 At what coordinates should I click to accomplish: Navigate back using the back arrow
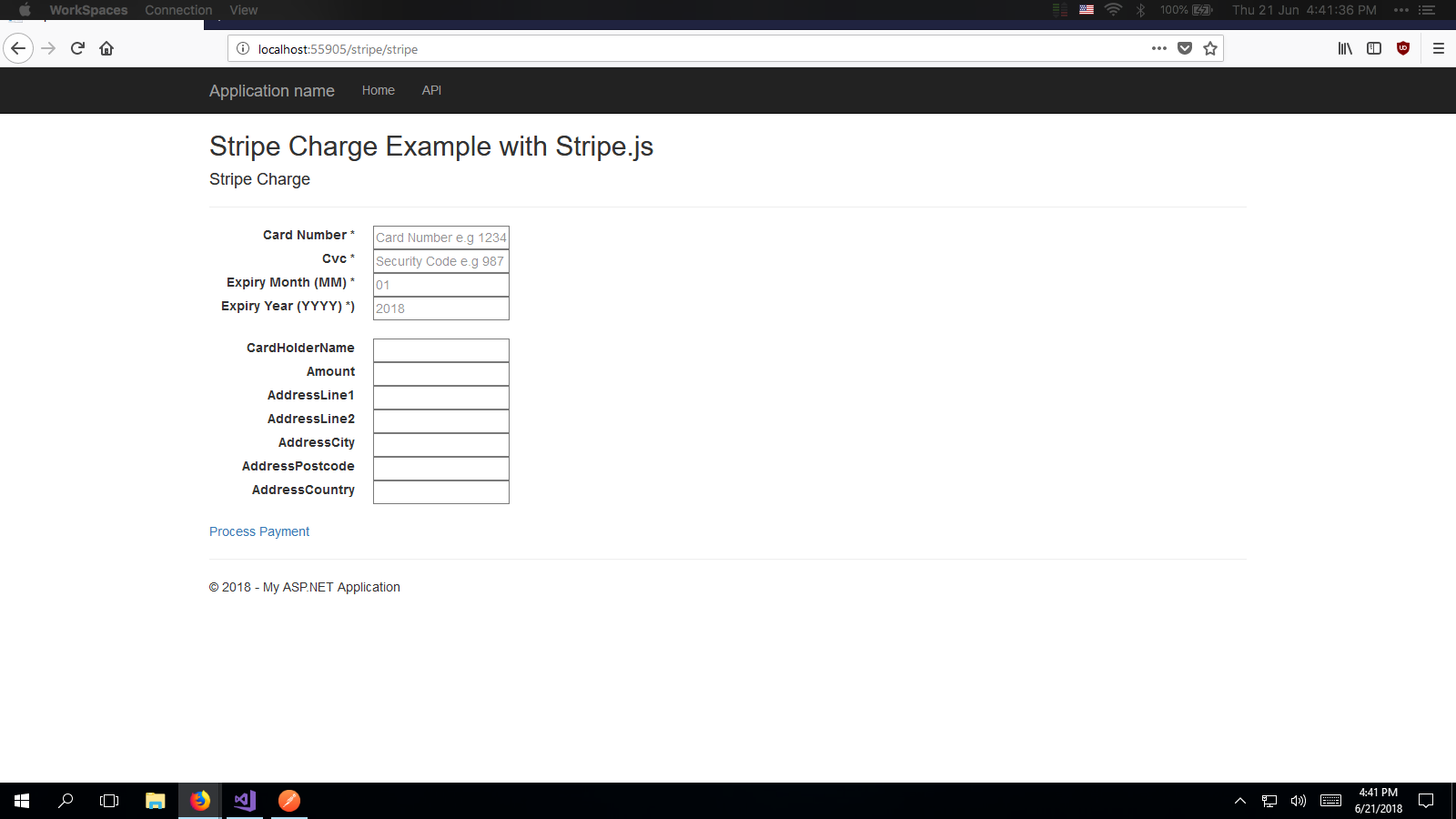tap(18, 48)
